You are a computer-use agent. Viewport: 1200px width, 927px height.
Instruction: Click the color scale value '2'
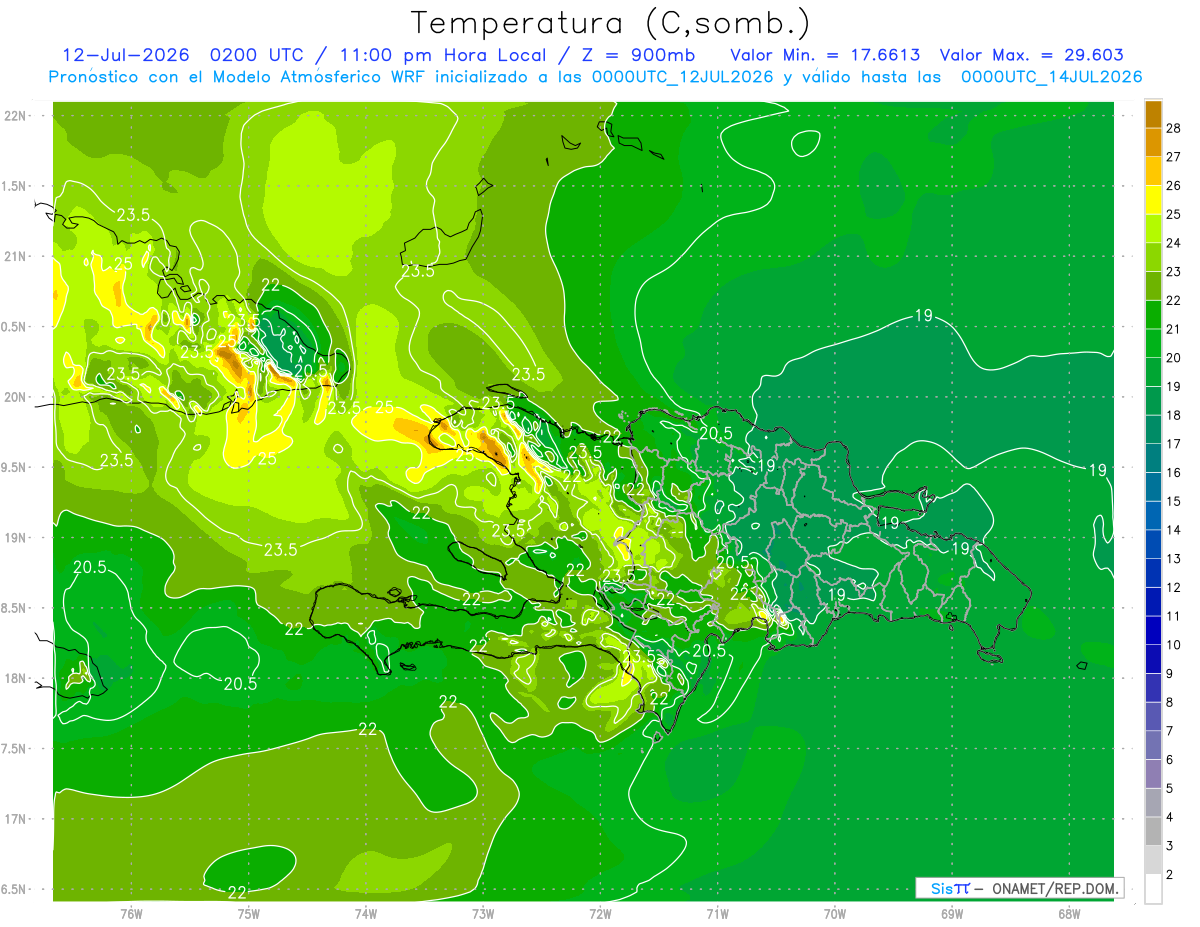tap(1170, 875)
